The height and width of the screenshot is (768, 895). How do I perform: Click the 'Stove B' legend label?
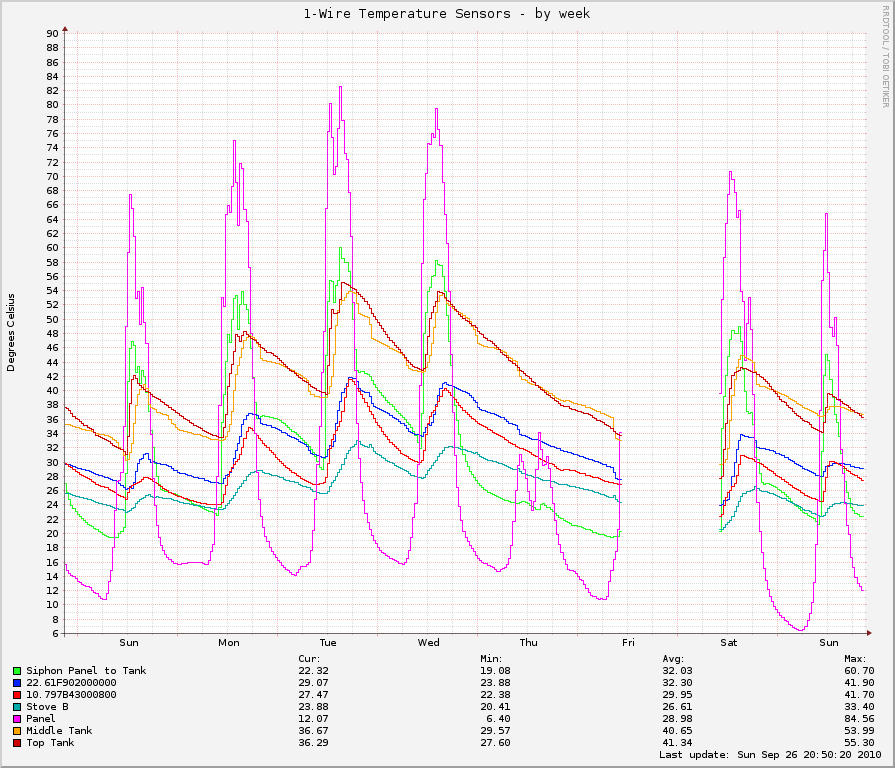(x=47, y=707)
